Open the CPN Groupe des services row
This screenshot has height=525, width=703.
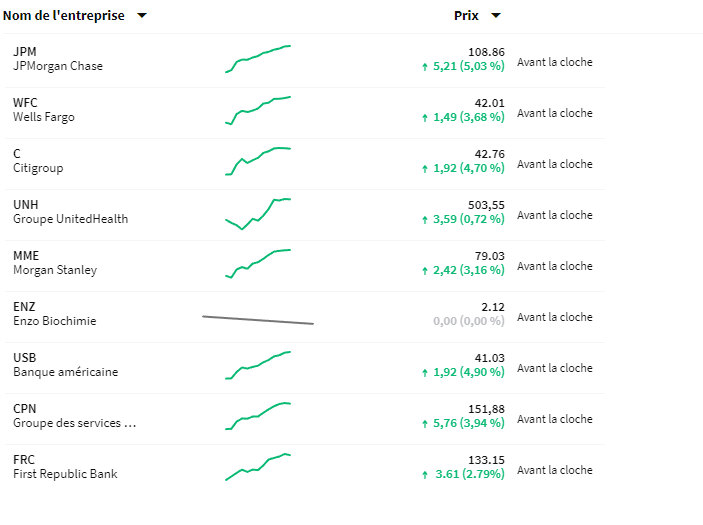304,419
